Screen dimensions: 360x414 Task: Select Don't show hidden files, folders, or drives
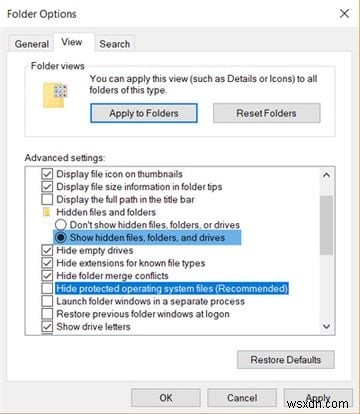pyautogui.click(x=61, y=225)
